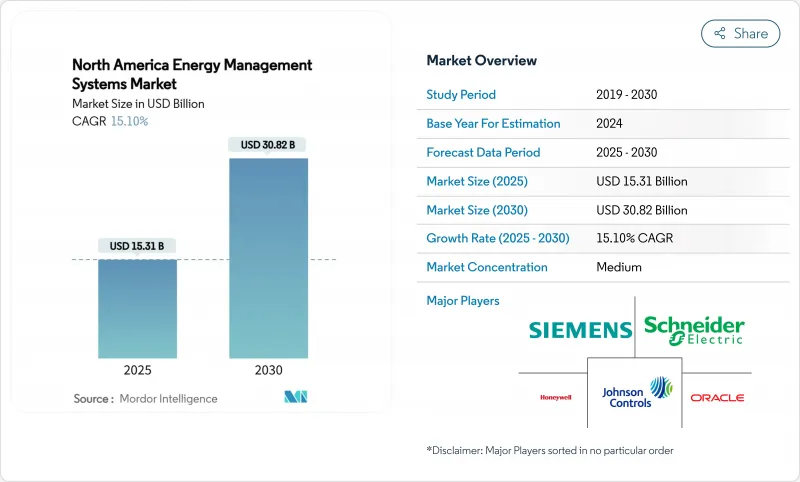The image size is (800, 482).
Task: Click the USD 15.31 B data label
Action: pos(137,246)
